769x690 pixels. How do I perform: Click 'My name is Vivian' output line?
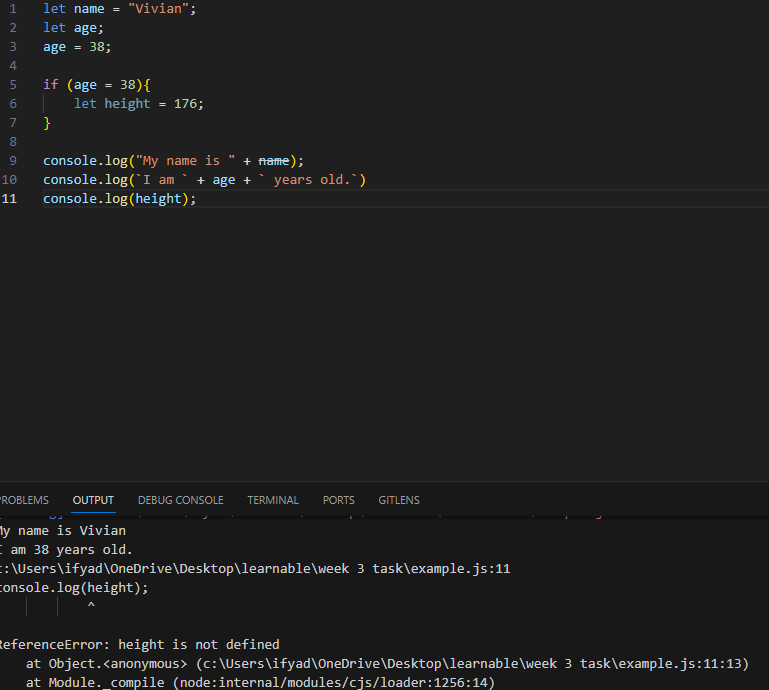[63, 531]
